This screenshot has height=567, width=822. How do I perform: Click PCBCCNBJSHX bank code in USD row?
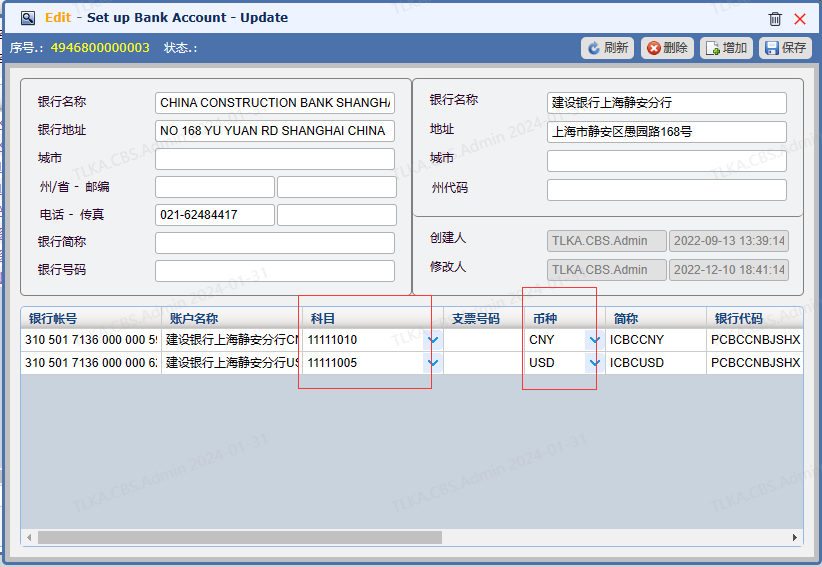pos(755,363)
